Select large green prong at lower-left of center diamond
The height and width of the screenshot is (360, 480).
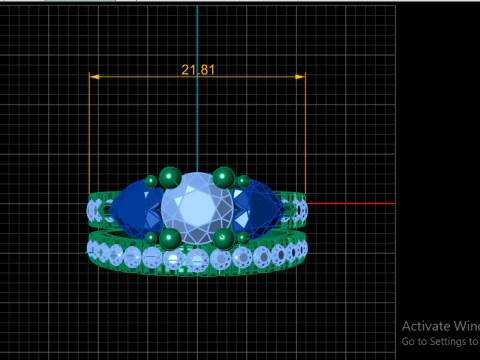click(170, 239)
